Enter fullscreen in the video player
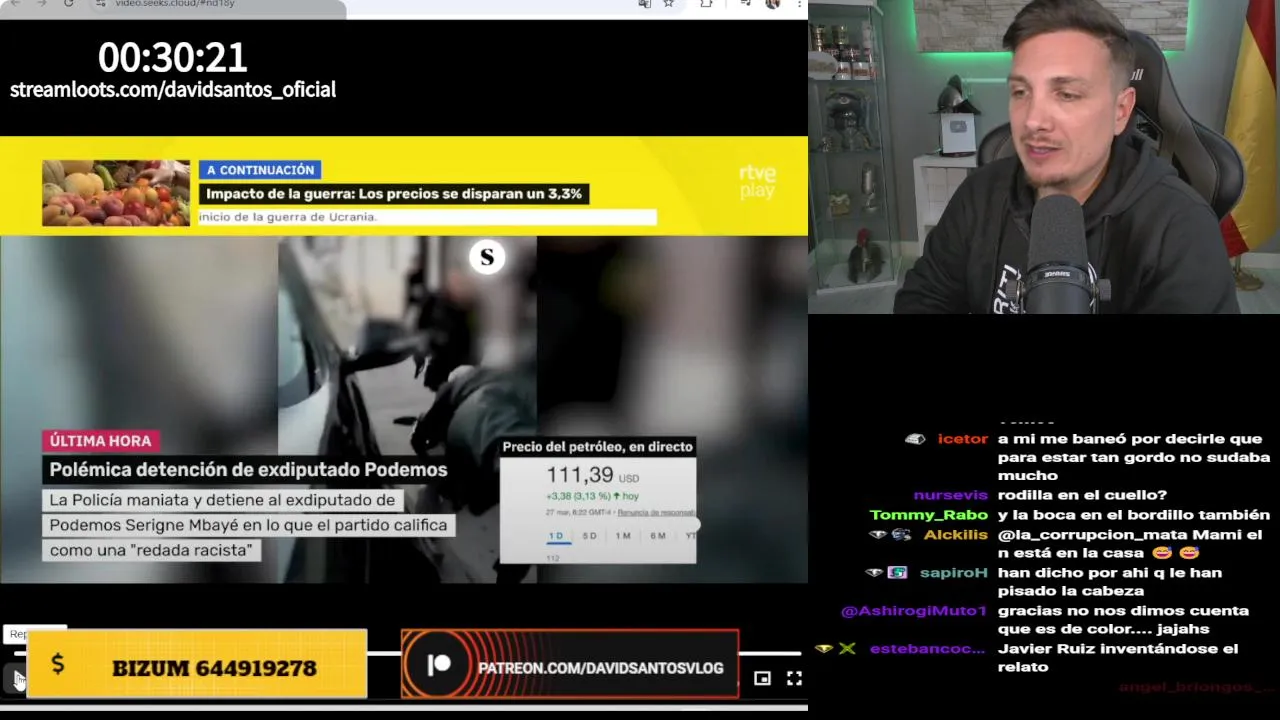 tap(794, 678)
